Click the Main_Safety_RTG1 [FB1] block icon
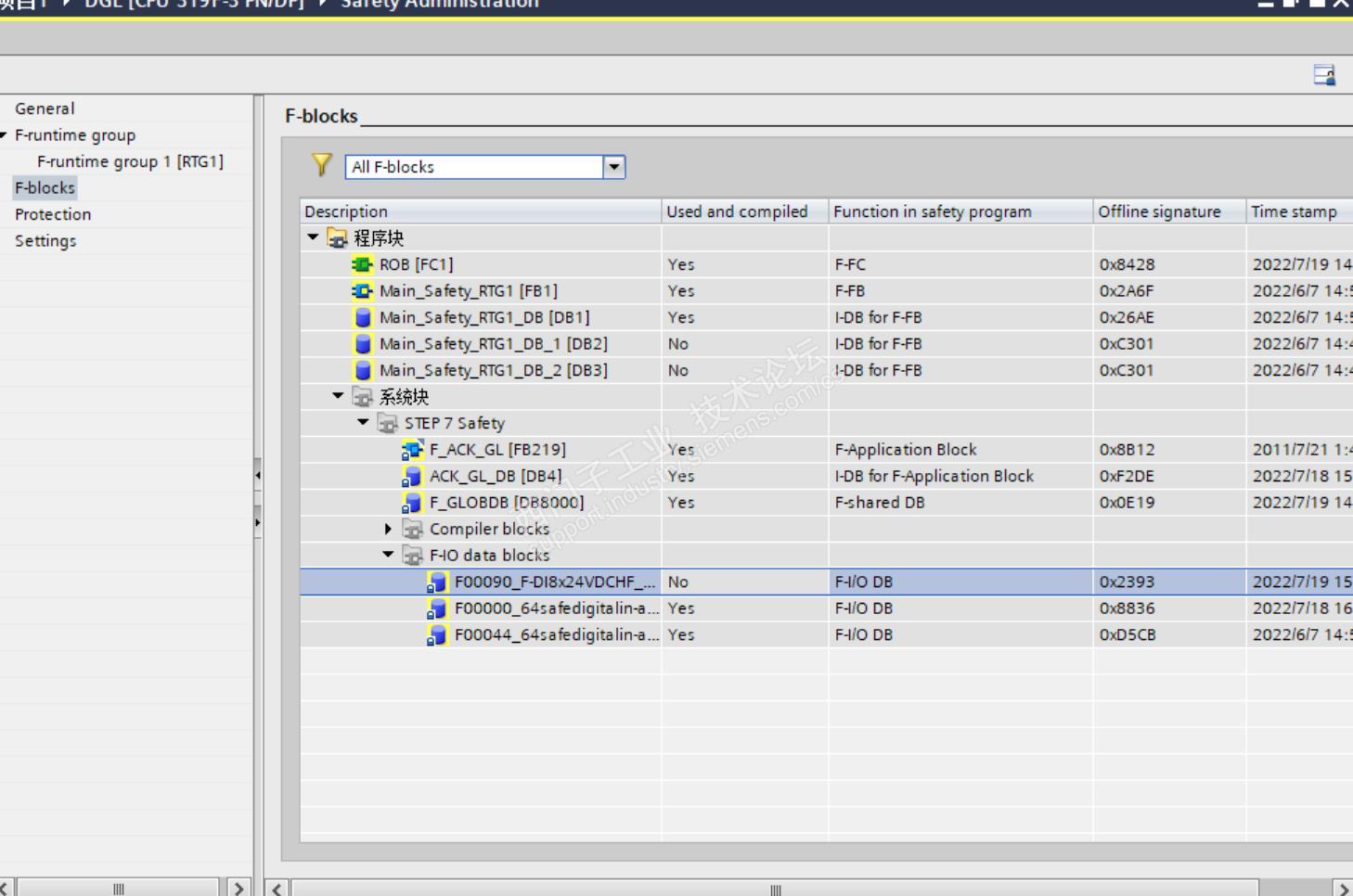 click(362, 291)
